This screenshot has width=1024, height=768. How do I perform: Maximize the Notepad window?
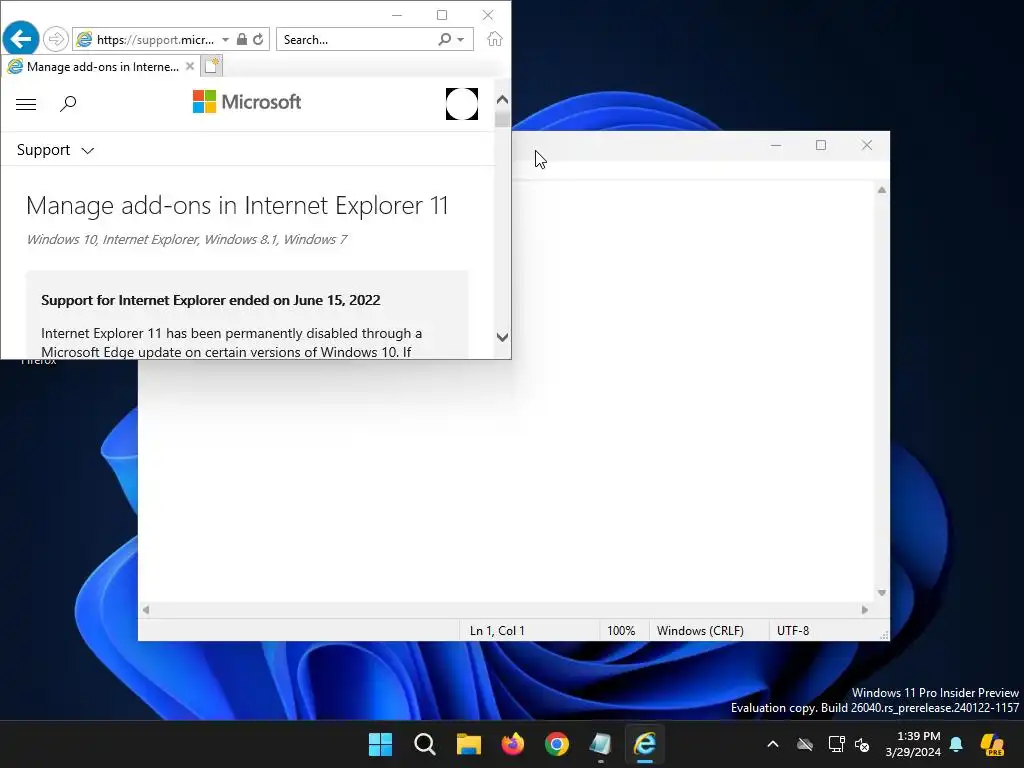click(x=821, y=145)
